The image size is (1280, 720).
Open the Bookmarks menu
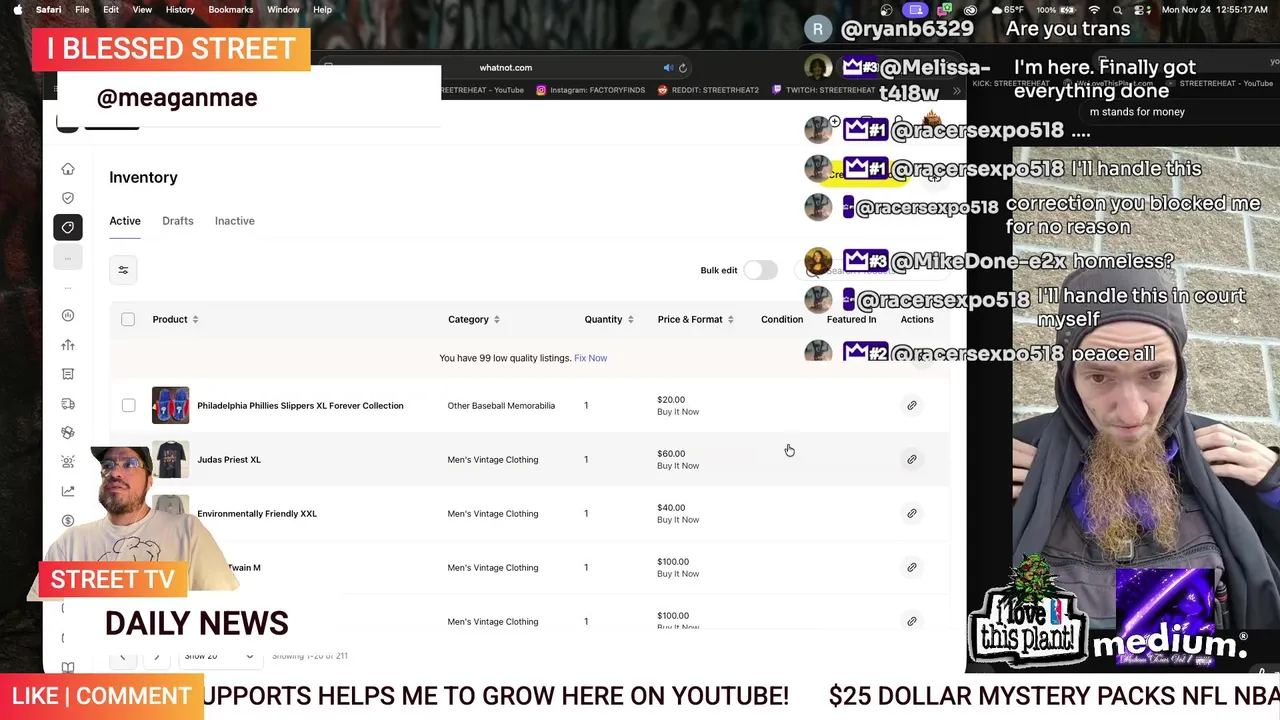[x=231, y=10]
